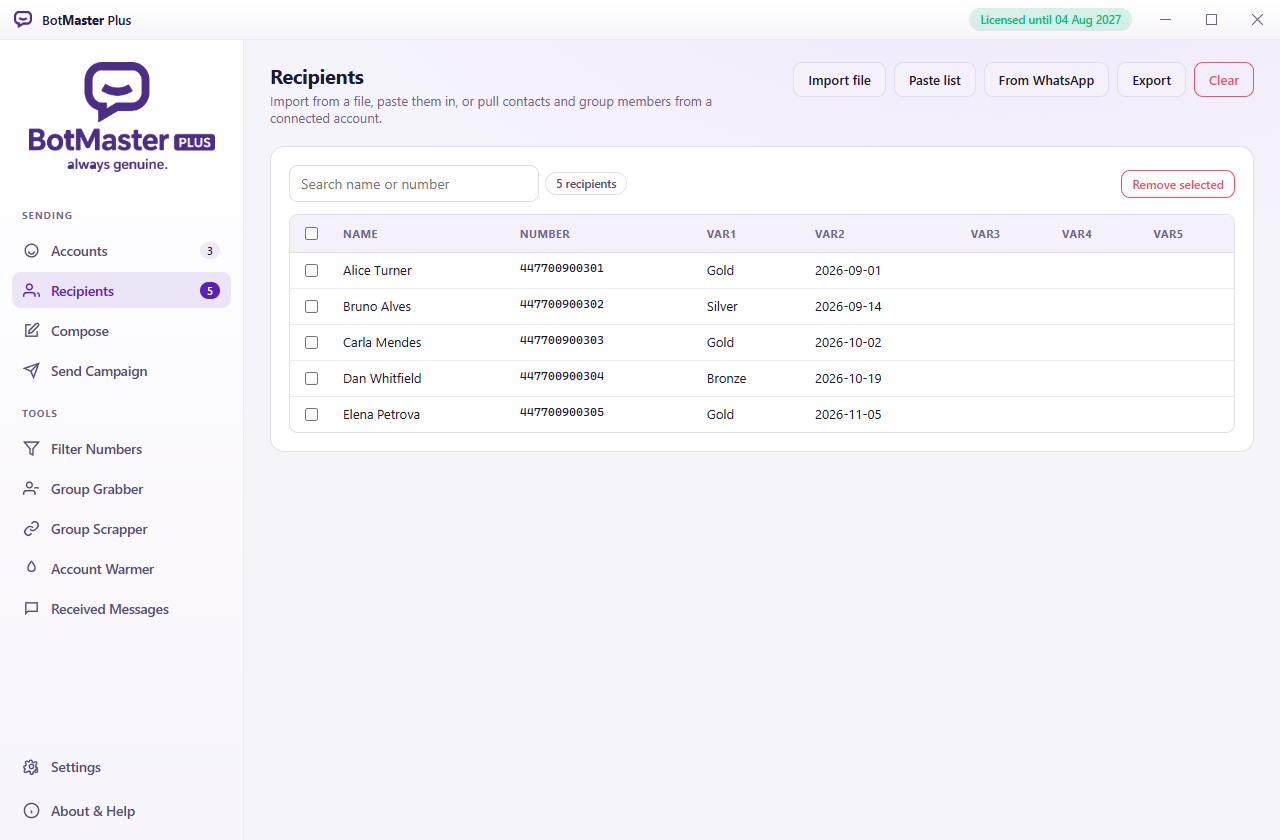The image size is (1280, 840).
Task: Click the NAME column header
Action: tap(360, 234)
